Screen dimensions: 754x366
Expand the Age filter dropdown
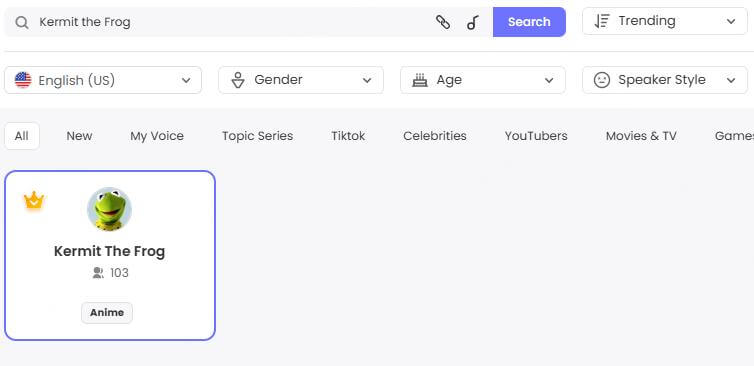coord(483,80)
